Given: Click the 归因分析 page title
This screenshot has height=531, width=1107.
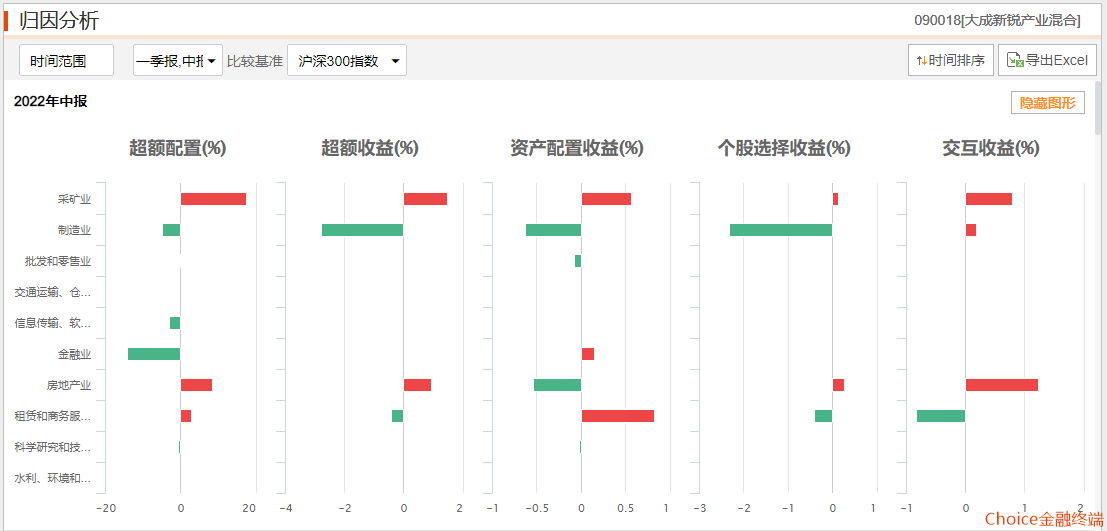Looking at the screenshot, I should pyautogui.click(x=59, y=20).
